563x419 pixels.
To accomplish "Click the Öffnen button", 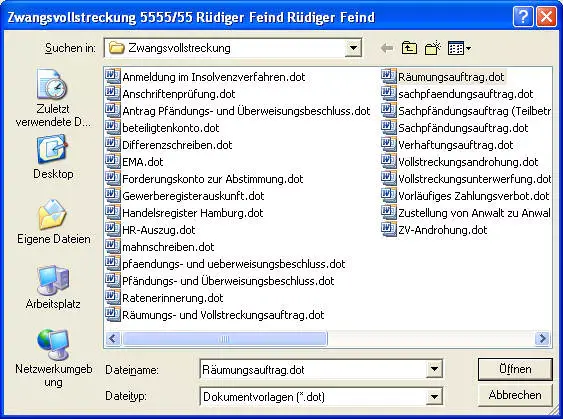I will [x=515, y=369].
